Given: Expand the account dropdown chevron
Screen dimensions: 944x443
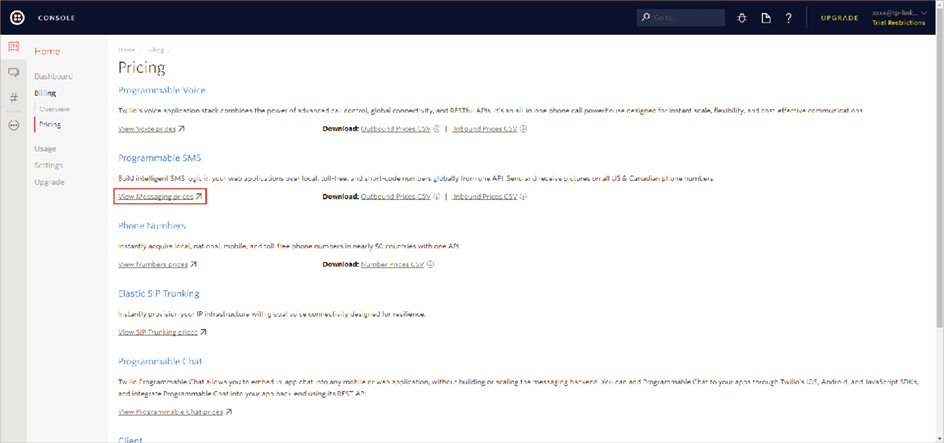Looking at the screenshot, I should [x=924, y=13].
